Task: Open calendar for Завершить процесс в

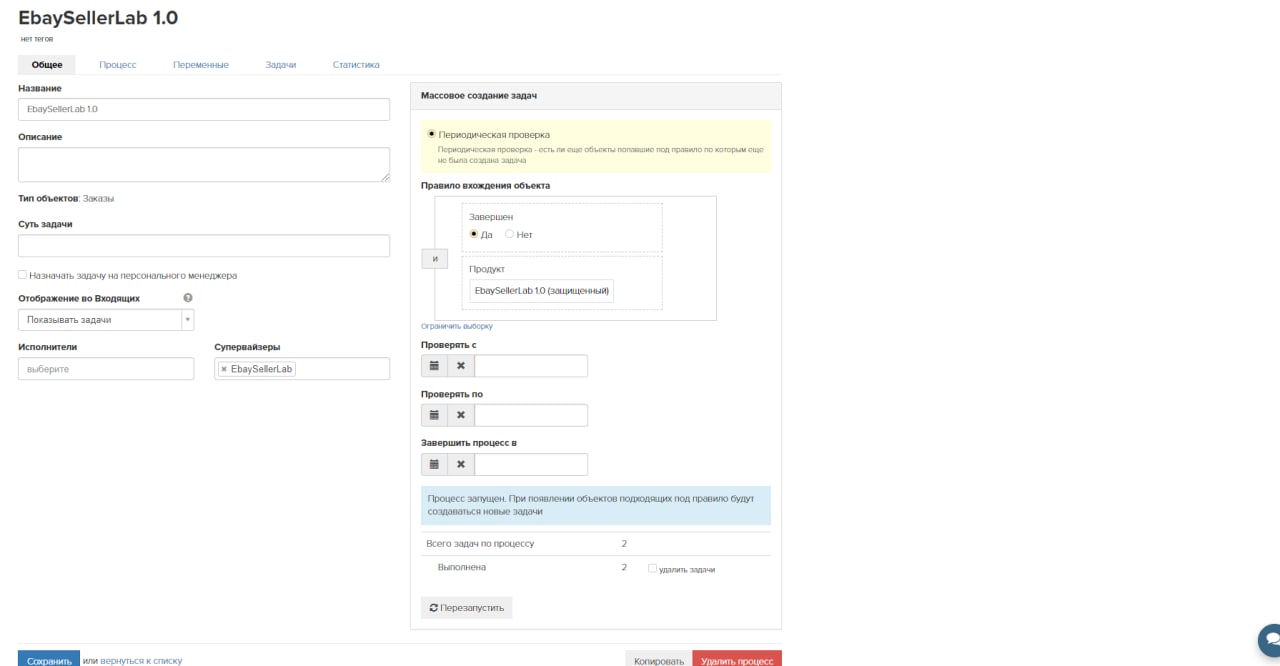Action: click(x=434, y=464)
